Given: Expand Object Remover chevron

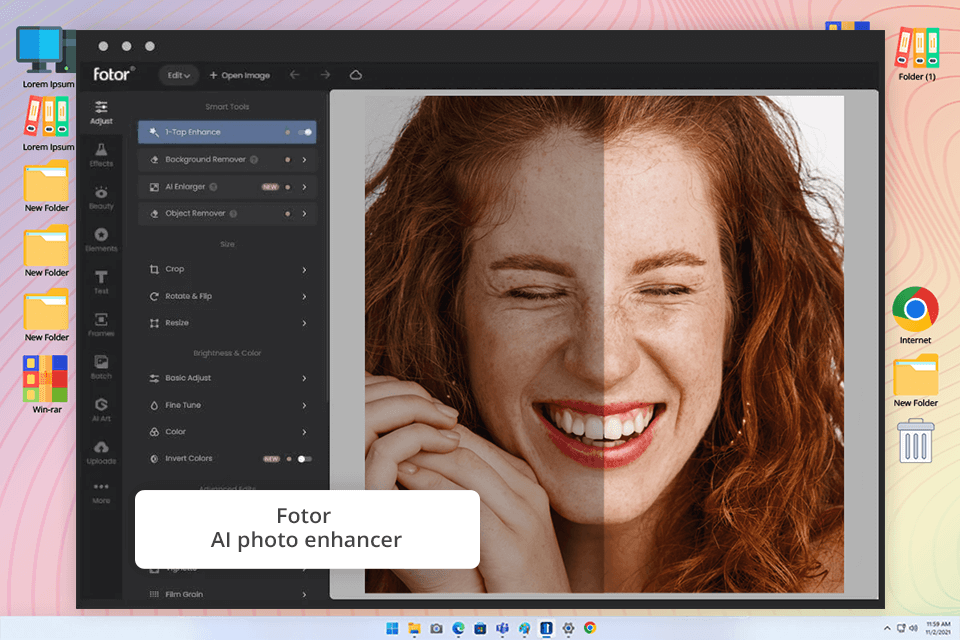Looking at the screenshot, I should pos(304,214).
